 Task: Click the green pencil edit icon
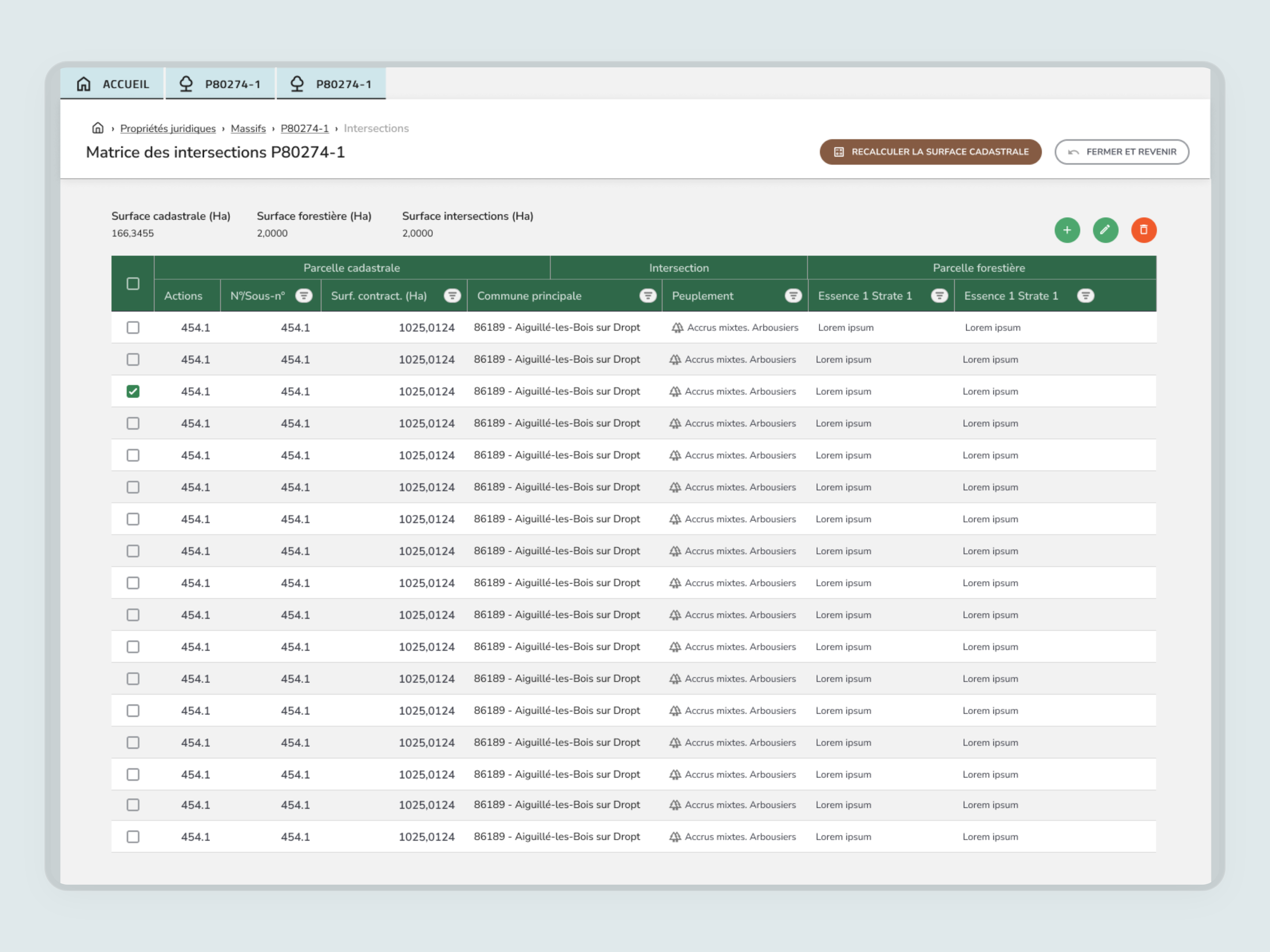pos(1105,230)
